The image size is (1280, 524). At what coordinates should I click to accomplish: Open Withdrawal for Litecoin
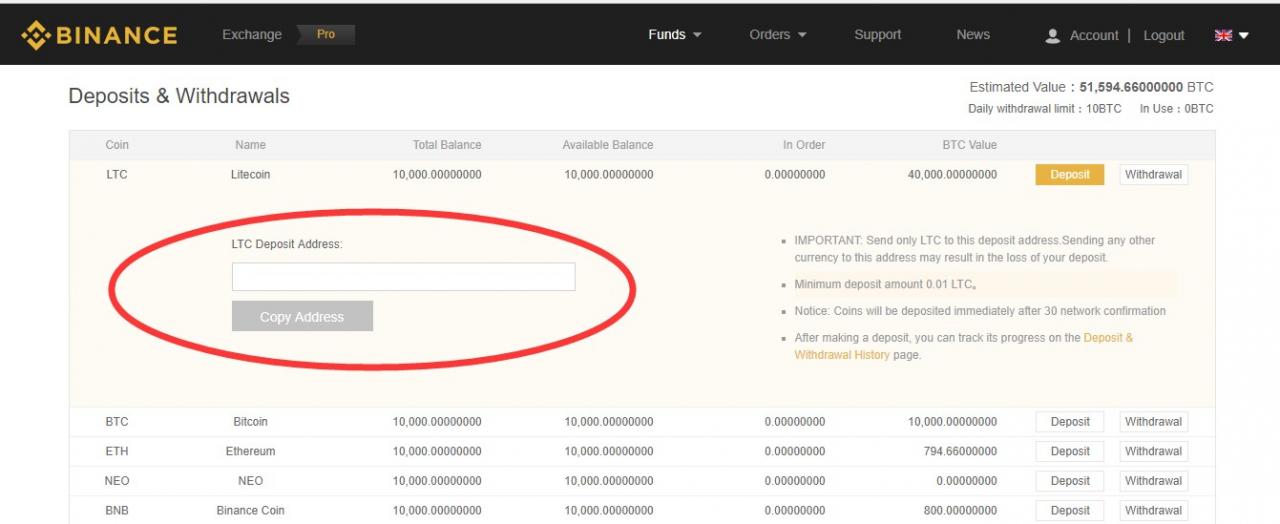[x=1153, y=174]
